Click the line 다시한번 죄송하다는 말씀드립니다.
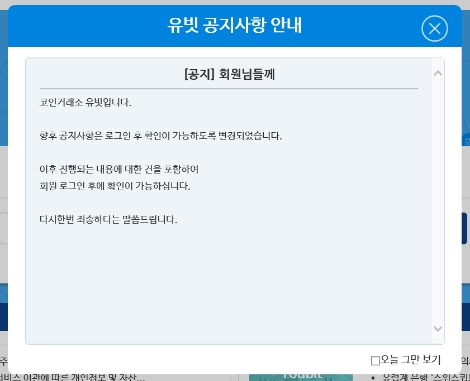The image size is (470, 381). [108, 219]
